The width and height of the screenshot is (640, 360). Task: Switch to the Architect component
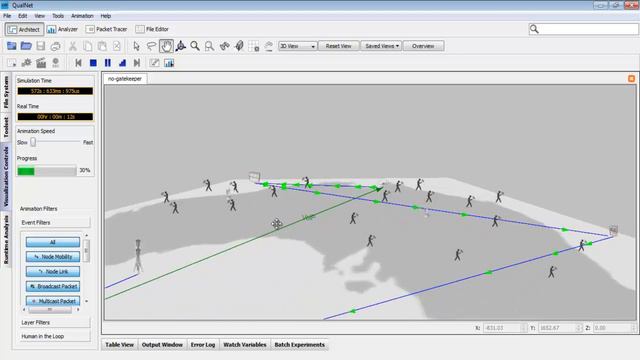(x=24, y=29)
